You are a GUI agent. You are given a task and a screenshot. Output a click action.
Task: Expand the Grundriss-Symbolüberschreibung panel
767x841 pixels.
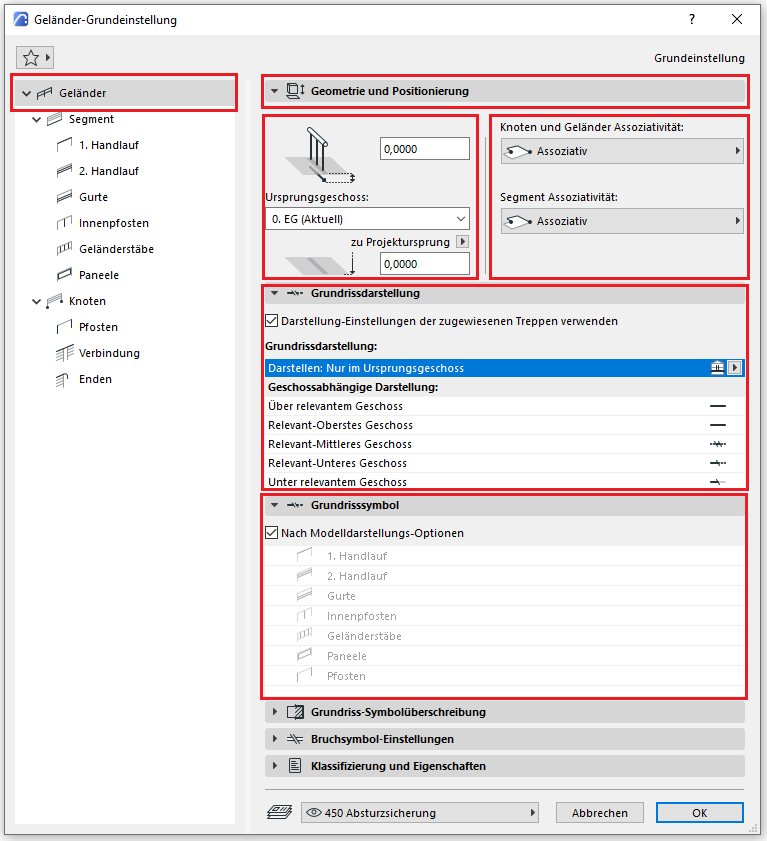pyautogui.click(x=398, y=712)
